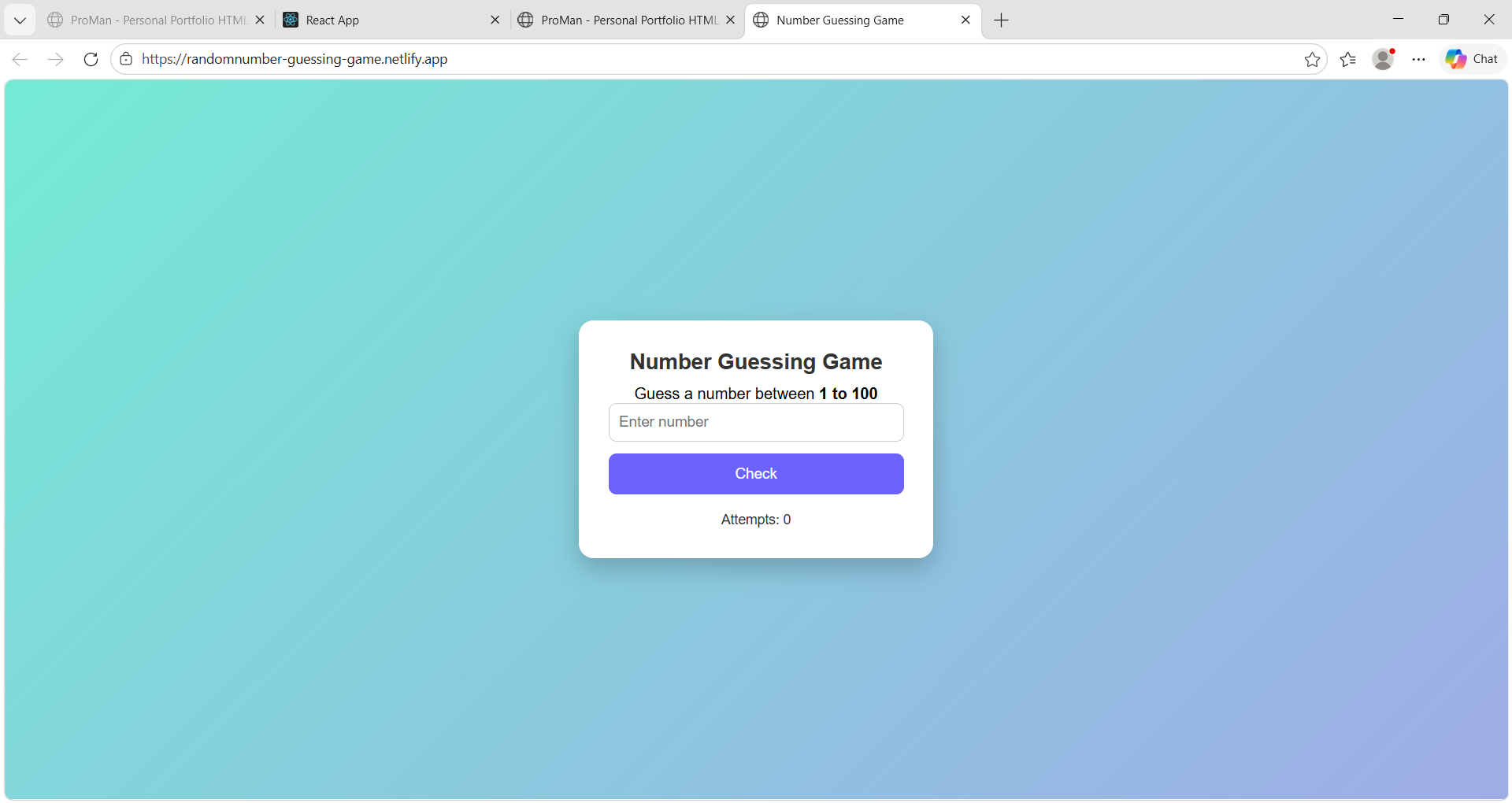This screenshot has height=803, width=1512.
Task: Click the Enter number input field
Action: coord(755,422)
